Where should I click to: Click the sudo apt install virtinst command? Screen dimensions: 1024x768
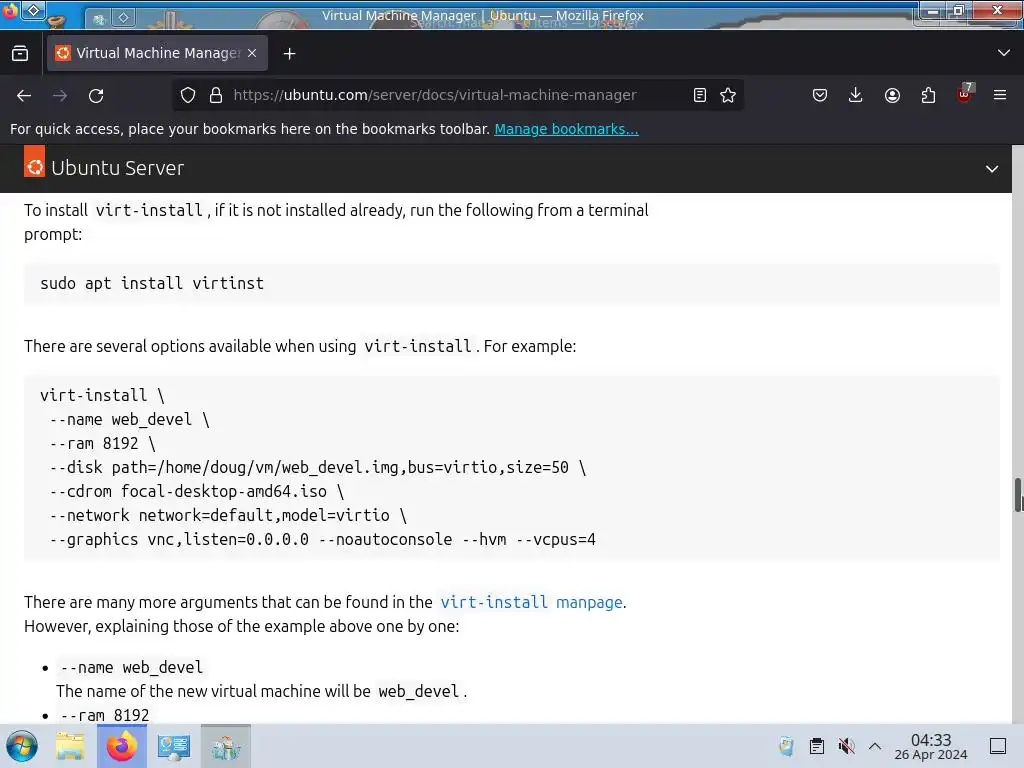coord(152,283)
